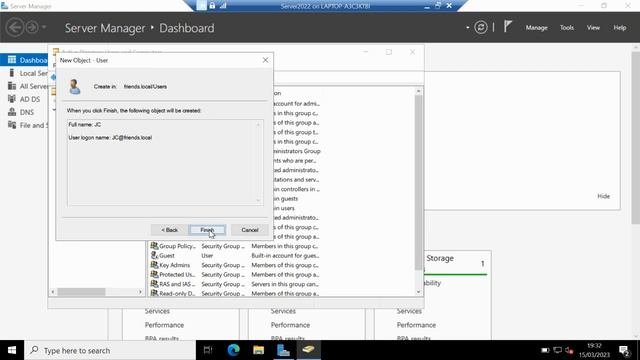The height and width of the screenshot is (360, 640).
Task: Open the View menu in Server Manager
Action: click(x=593, y=28)
